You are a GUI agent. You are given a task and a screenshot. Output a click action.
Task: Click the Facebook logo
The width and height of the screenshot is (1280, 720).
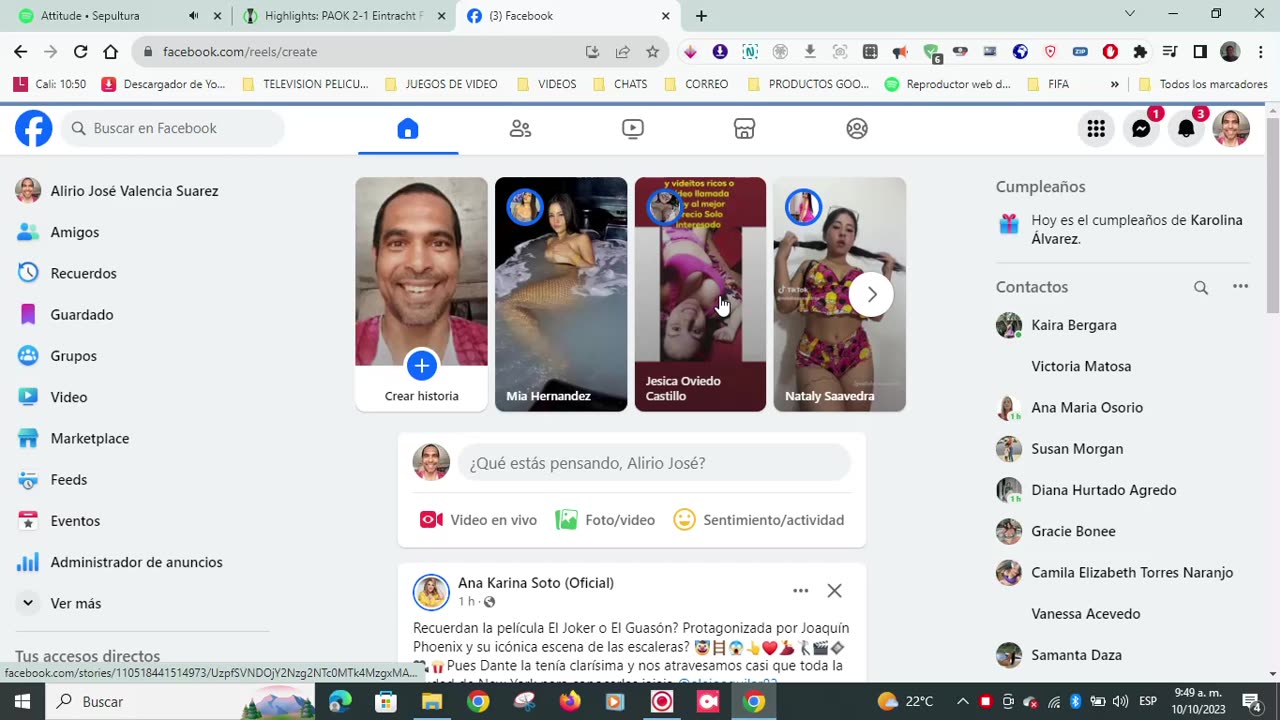click(33, 128)
